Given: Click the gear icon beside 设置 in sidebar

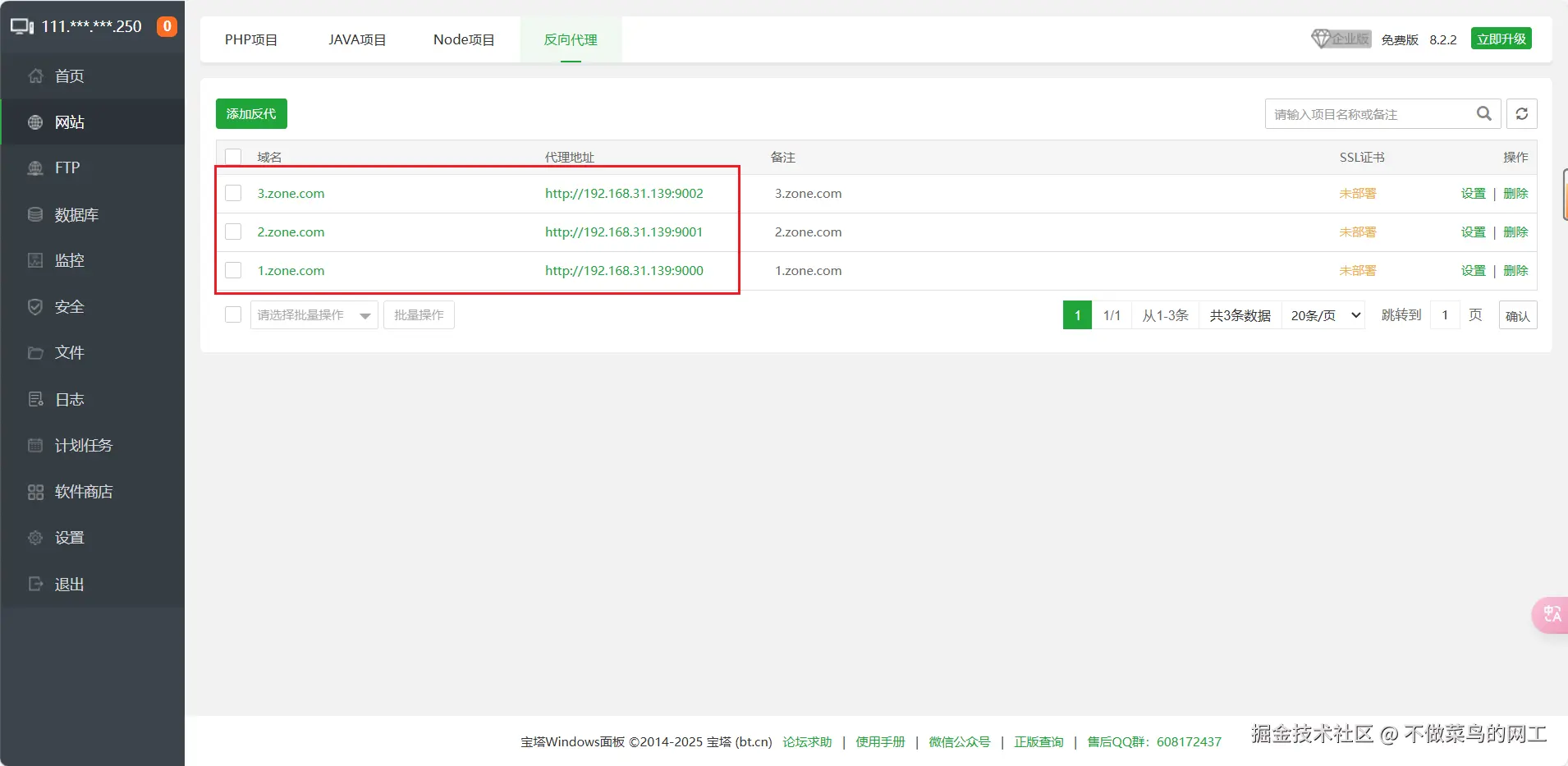Looking at the screenshot, I should 35,538.
